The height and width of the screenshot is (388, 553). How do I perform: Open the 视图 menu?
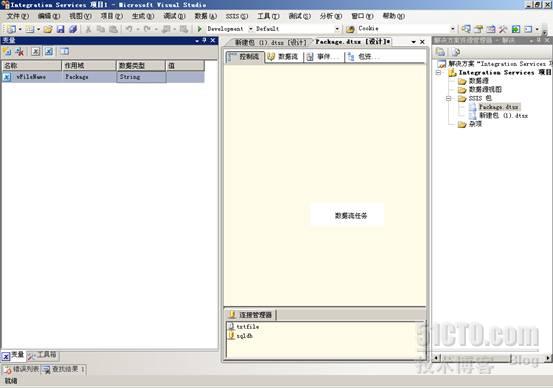pyautogui.click(x=80, y=16)
